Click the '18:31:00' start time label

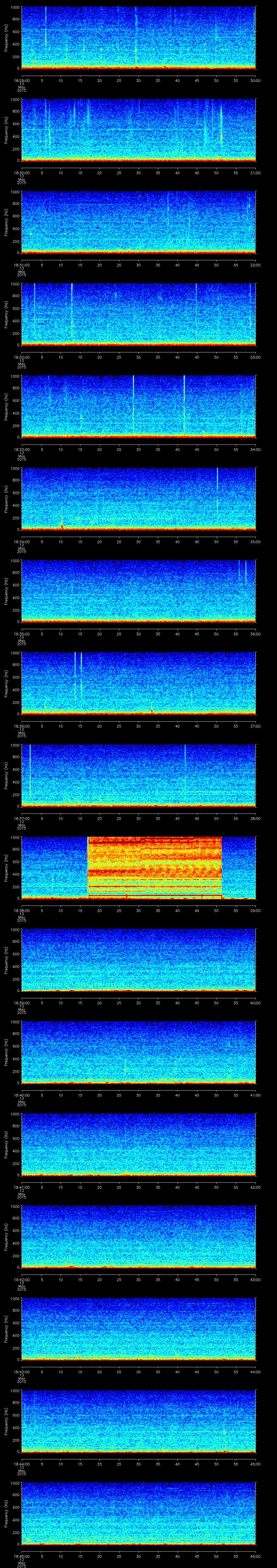coord(21,265)
